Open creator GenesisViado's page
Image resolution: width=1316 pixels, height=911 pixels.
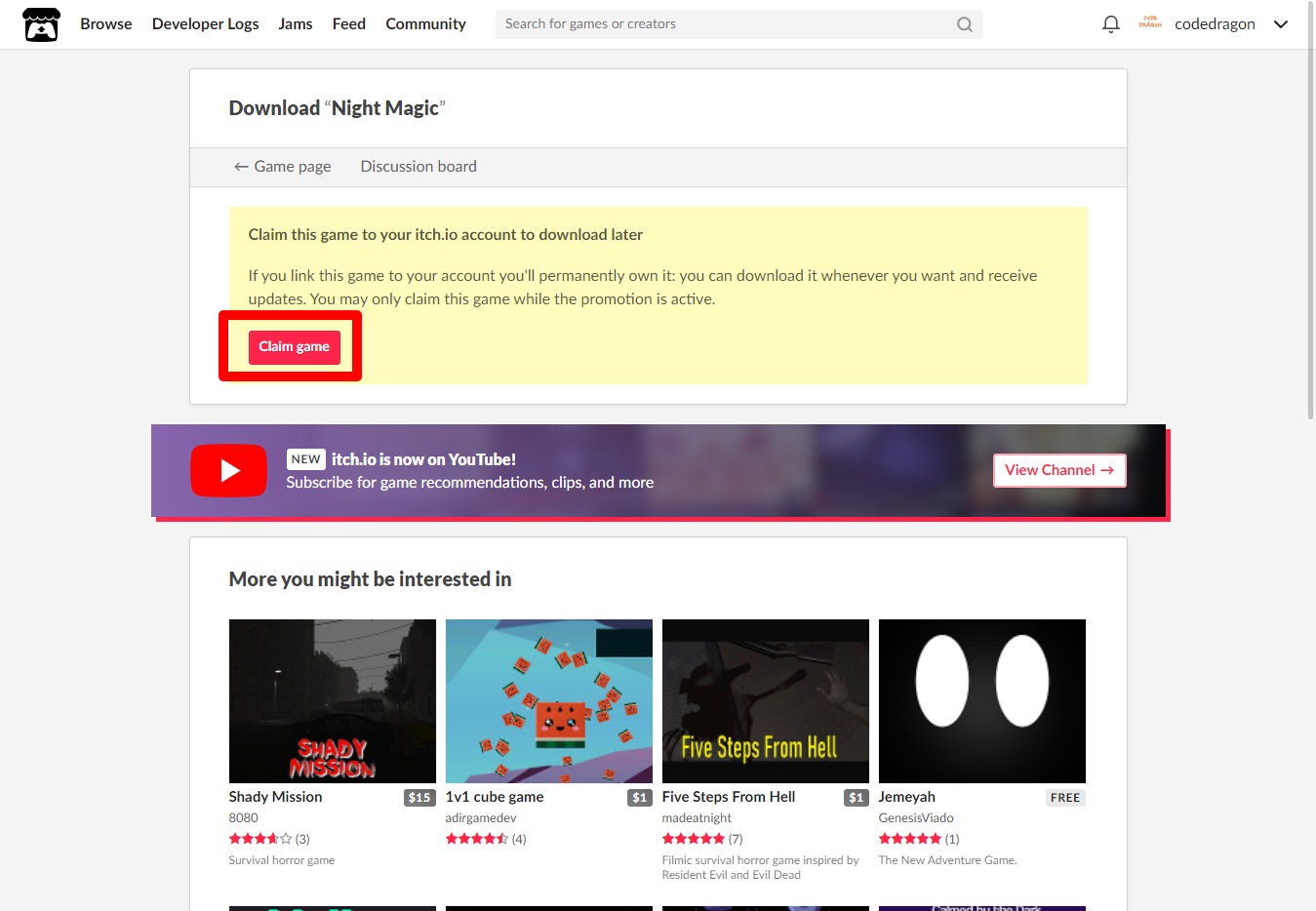916,818
